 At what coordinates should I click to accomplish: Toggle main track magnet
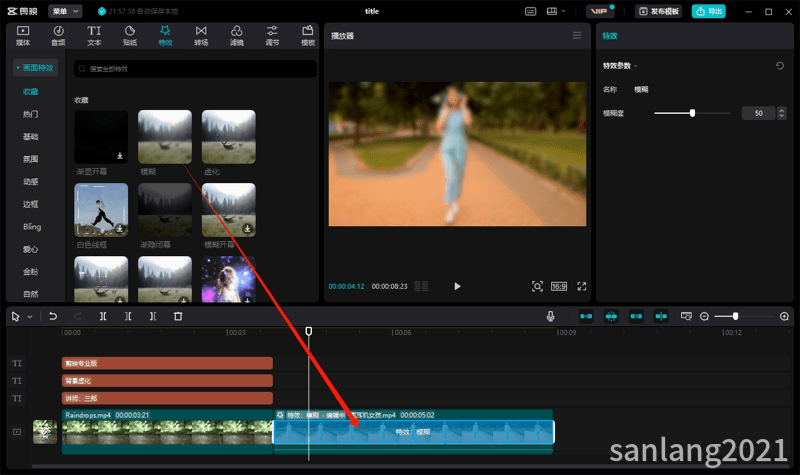click(x=586, y=316)
